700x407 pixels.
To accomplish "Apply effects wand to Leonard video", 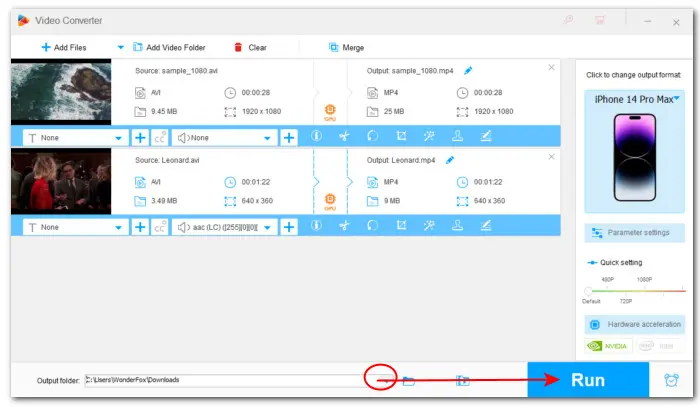I will click(429, 227).
